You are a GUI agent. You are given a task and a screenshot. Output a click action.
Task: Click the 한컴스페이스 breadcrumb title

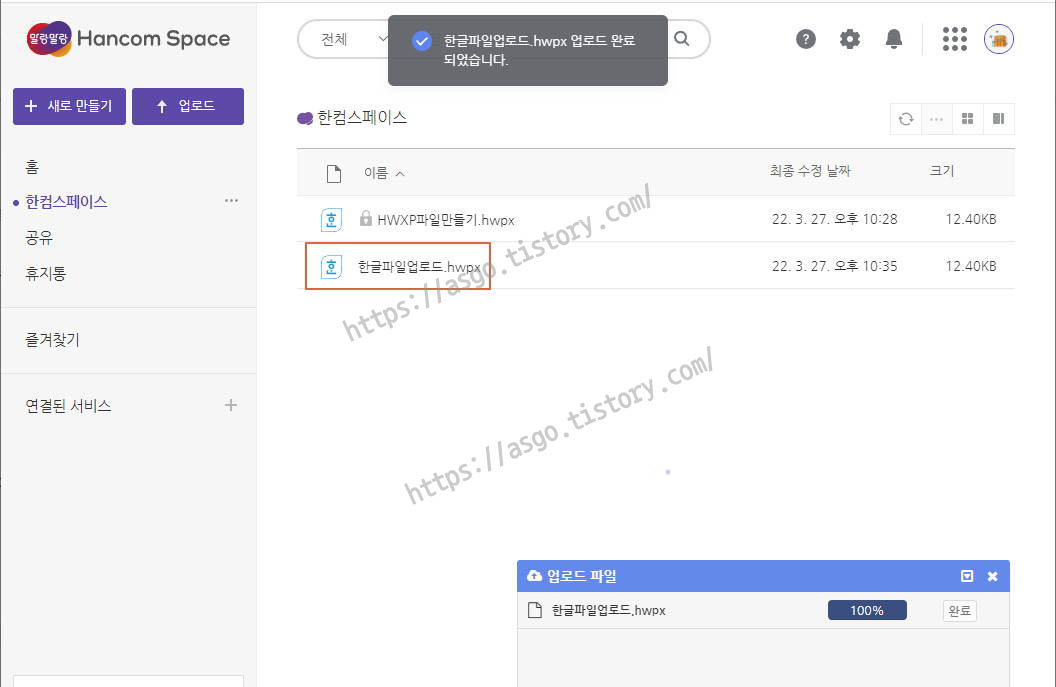point(362,118)
